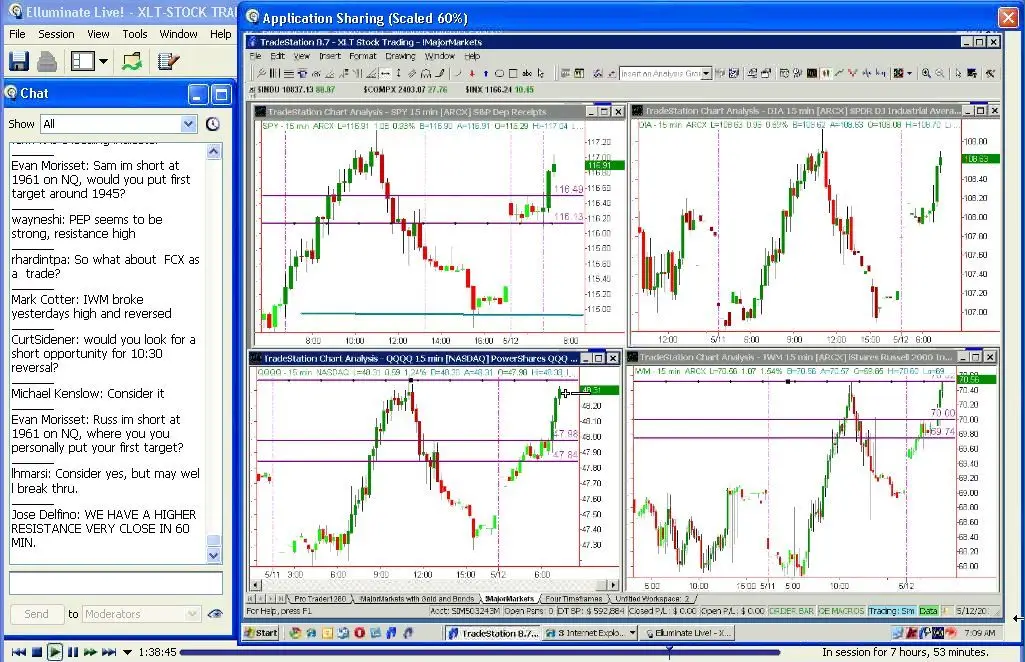Click the recording playback progress bar
Image resolution: width=1025 pixels, height=662 pixels.
[479, 652]
